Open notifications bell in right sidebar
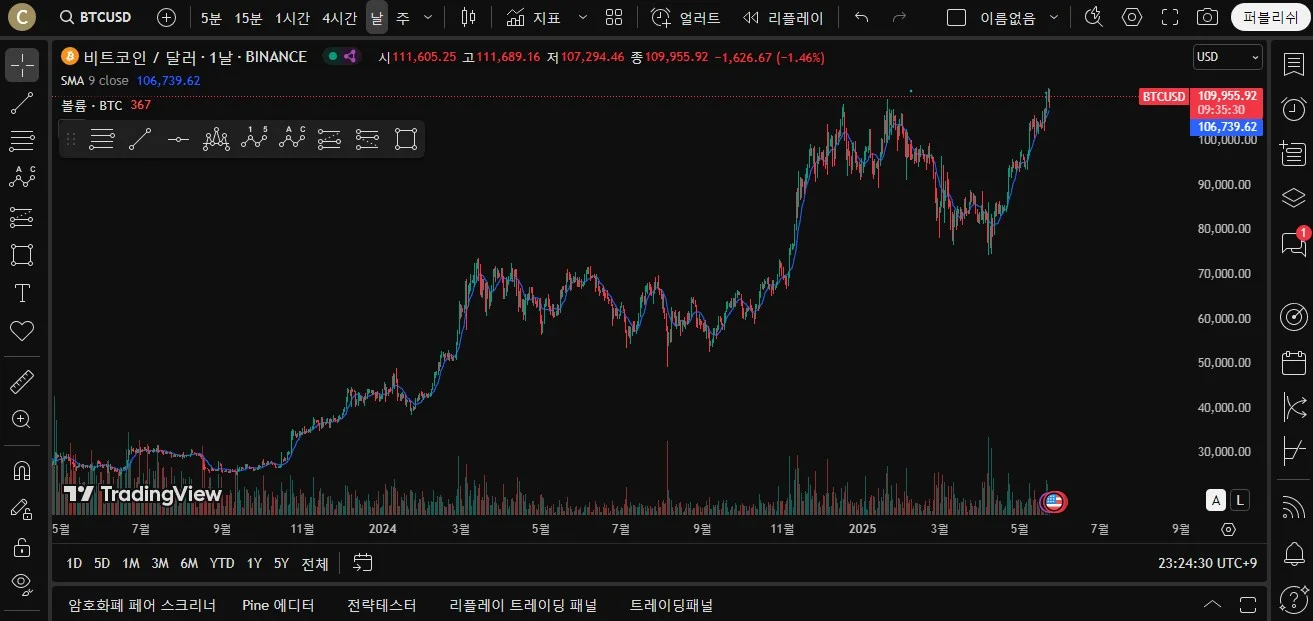Viewport: 1313px width, 621px height. [1293, 552]
